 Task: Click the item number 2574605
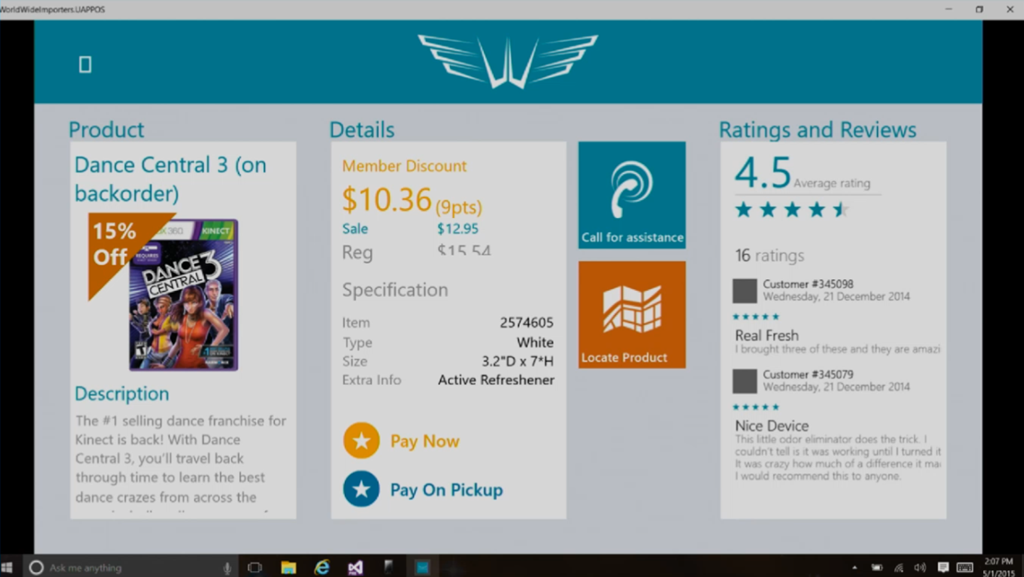(x=526, y=322)
